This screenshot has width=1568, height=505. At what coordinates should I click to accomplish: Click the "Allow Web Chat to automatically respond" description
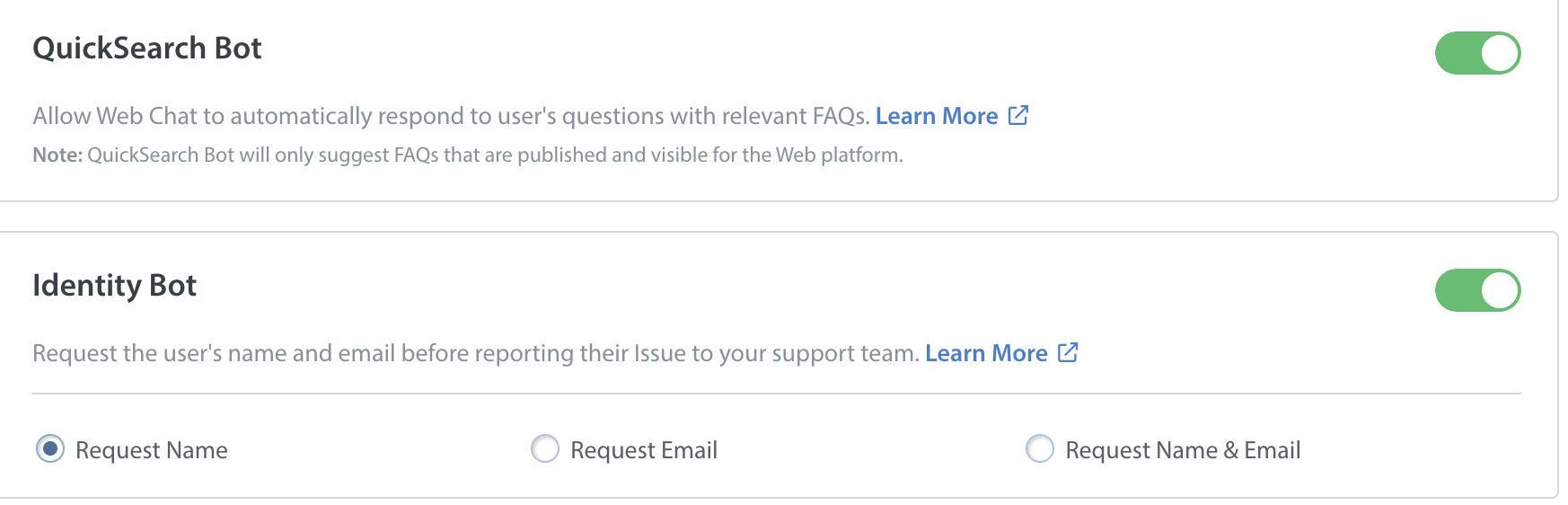(452, 116)
